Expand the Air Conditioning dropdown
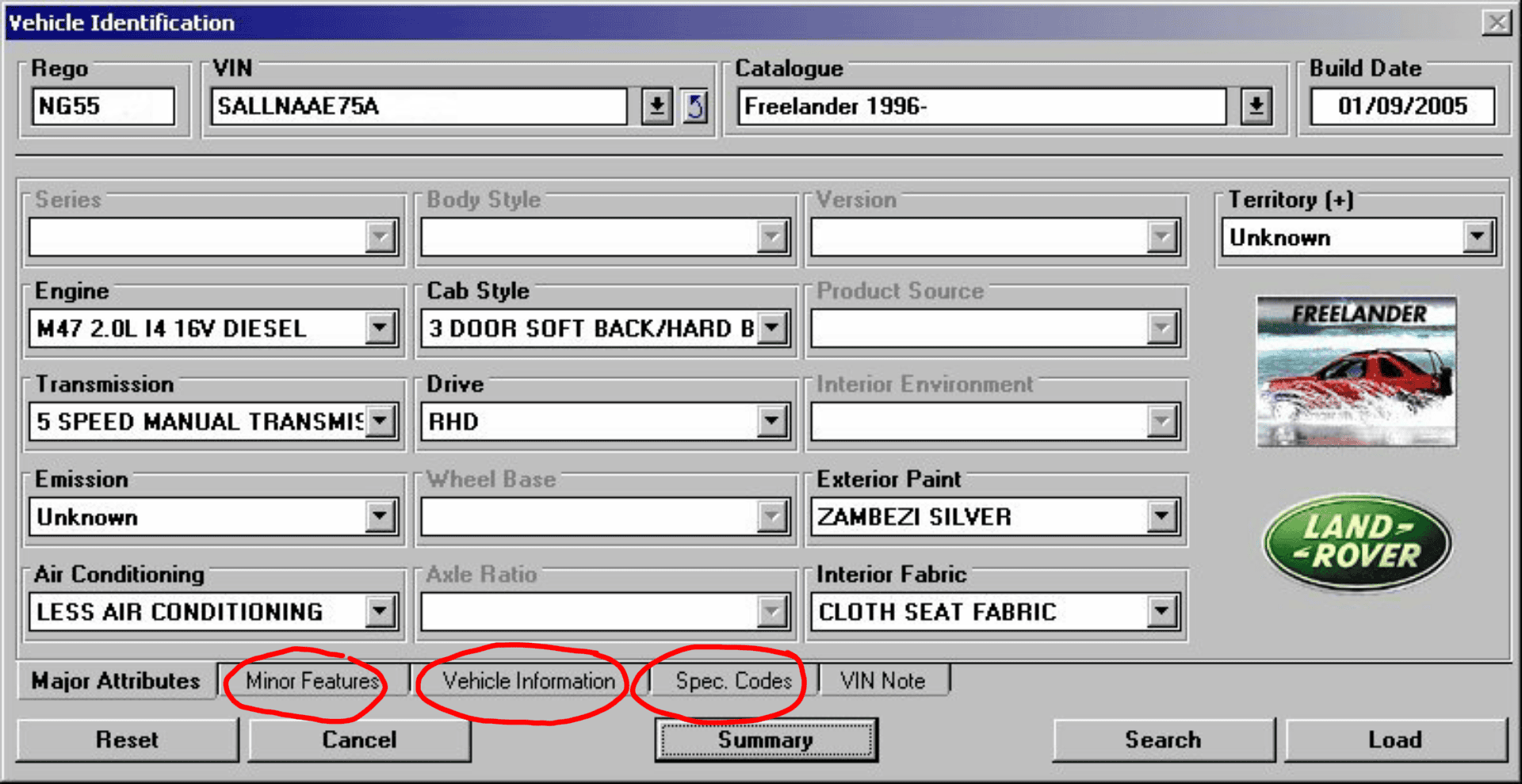The height and width of the screenshot is (784, 1522). [x=380, y=611]
